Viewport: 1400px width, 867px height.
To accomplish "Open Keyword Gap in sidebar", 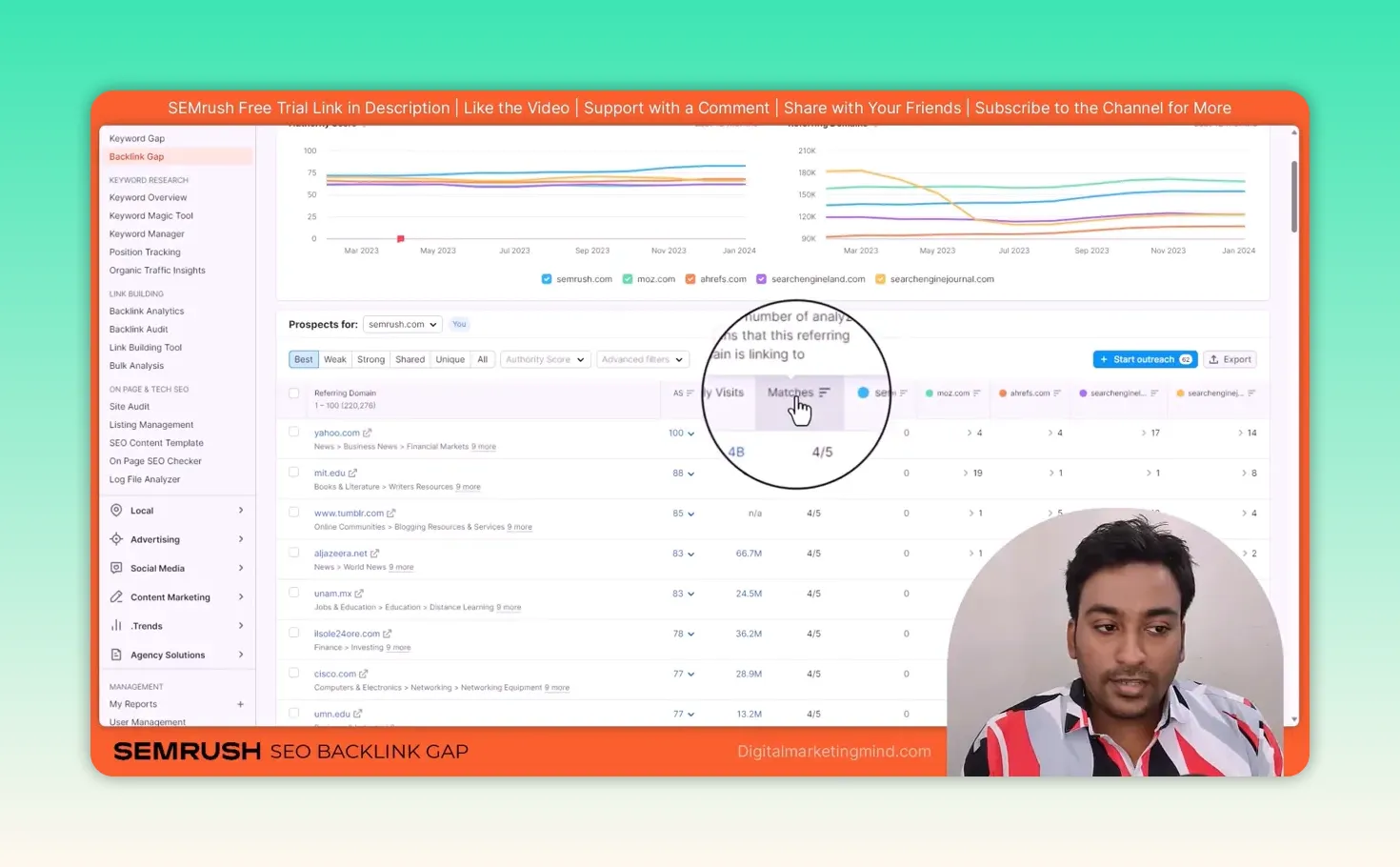I will tap(136, 138).
